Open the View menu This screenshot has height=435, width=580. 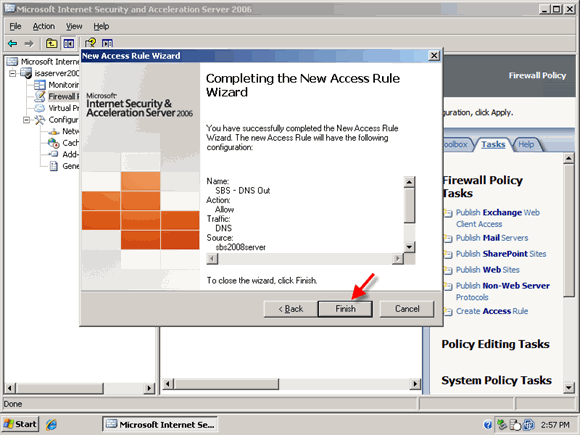[74, 26]
